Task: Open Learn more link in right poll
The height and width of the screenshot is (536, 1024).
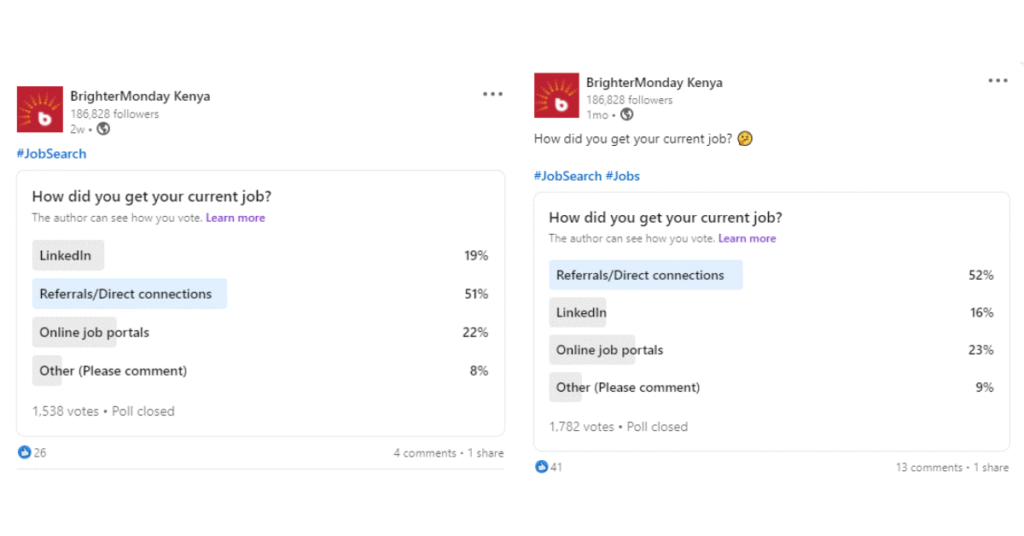Action: tap(747, 239)
